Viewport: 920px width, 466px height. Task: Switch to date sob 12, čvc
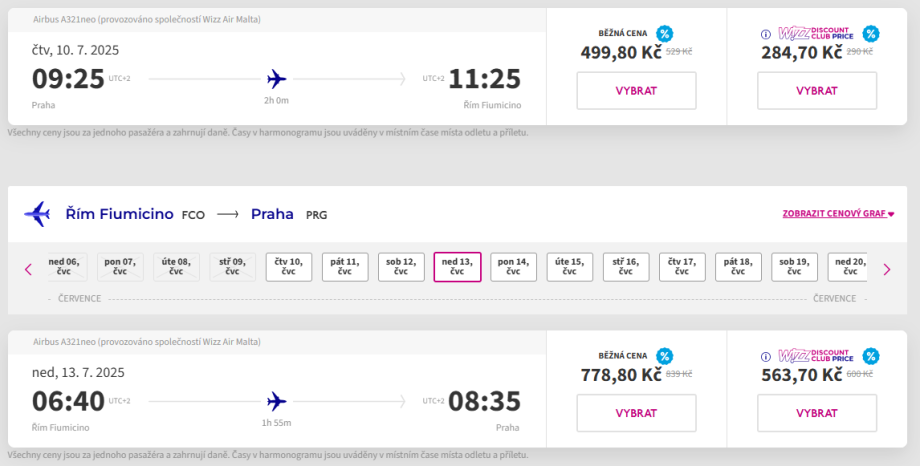[x=401, y=267]
